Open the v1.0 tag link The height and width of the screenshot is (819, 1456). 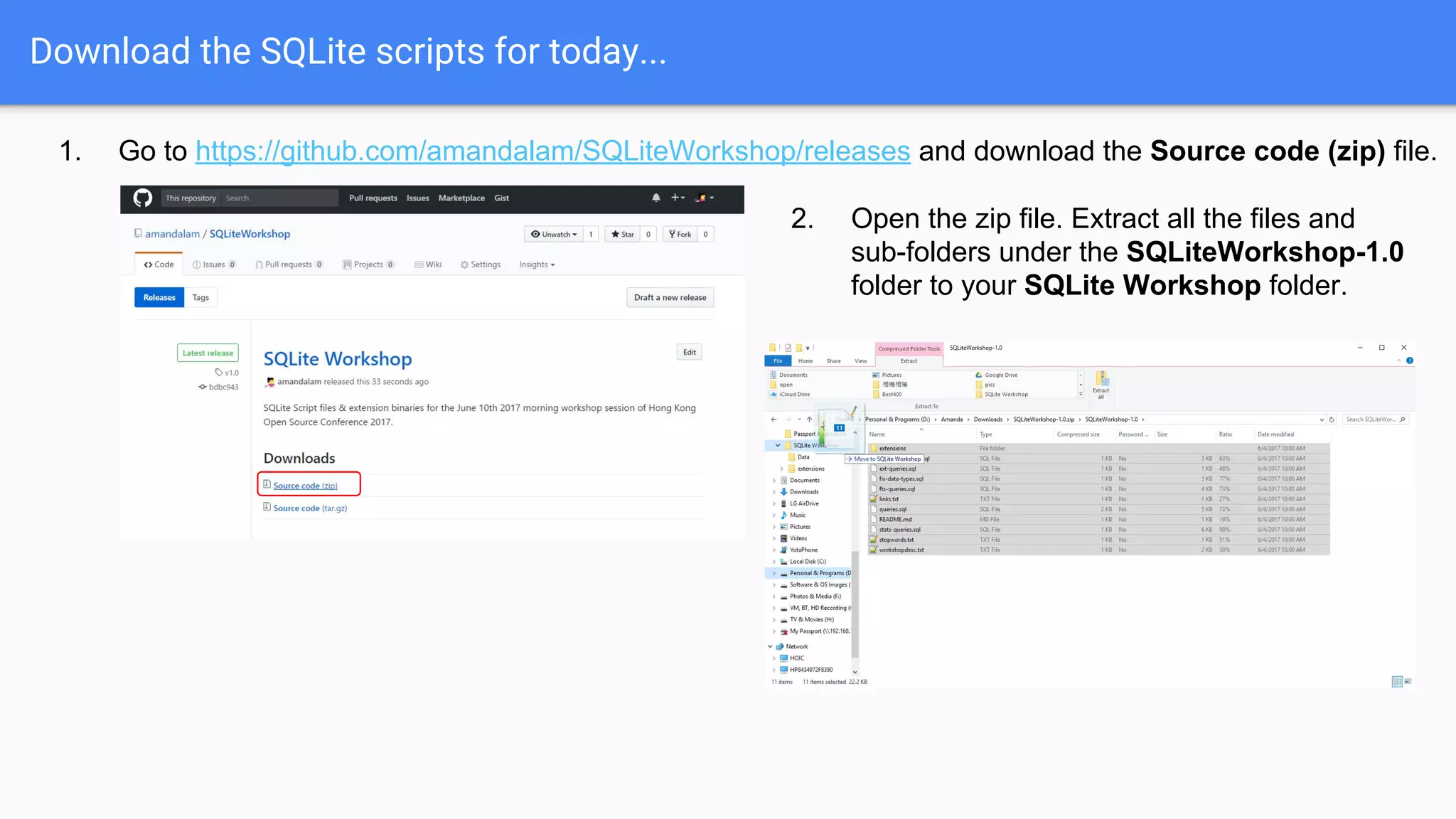point(227,373)
